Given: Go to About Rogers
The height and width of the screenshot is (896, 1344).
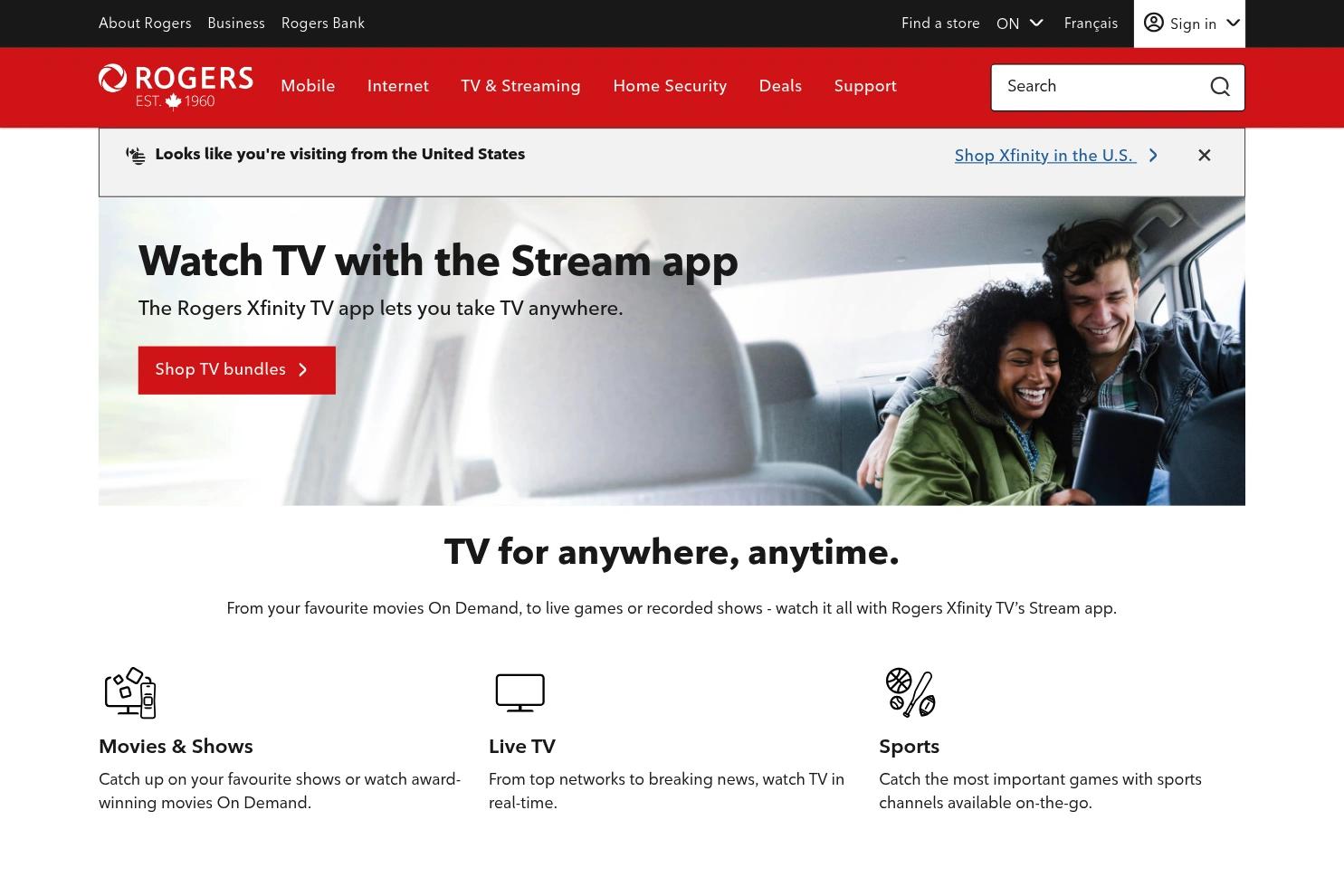Looking at the screenshot, I should pos(145,24).
